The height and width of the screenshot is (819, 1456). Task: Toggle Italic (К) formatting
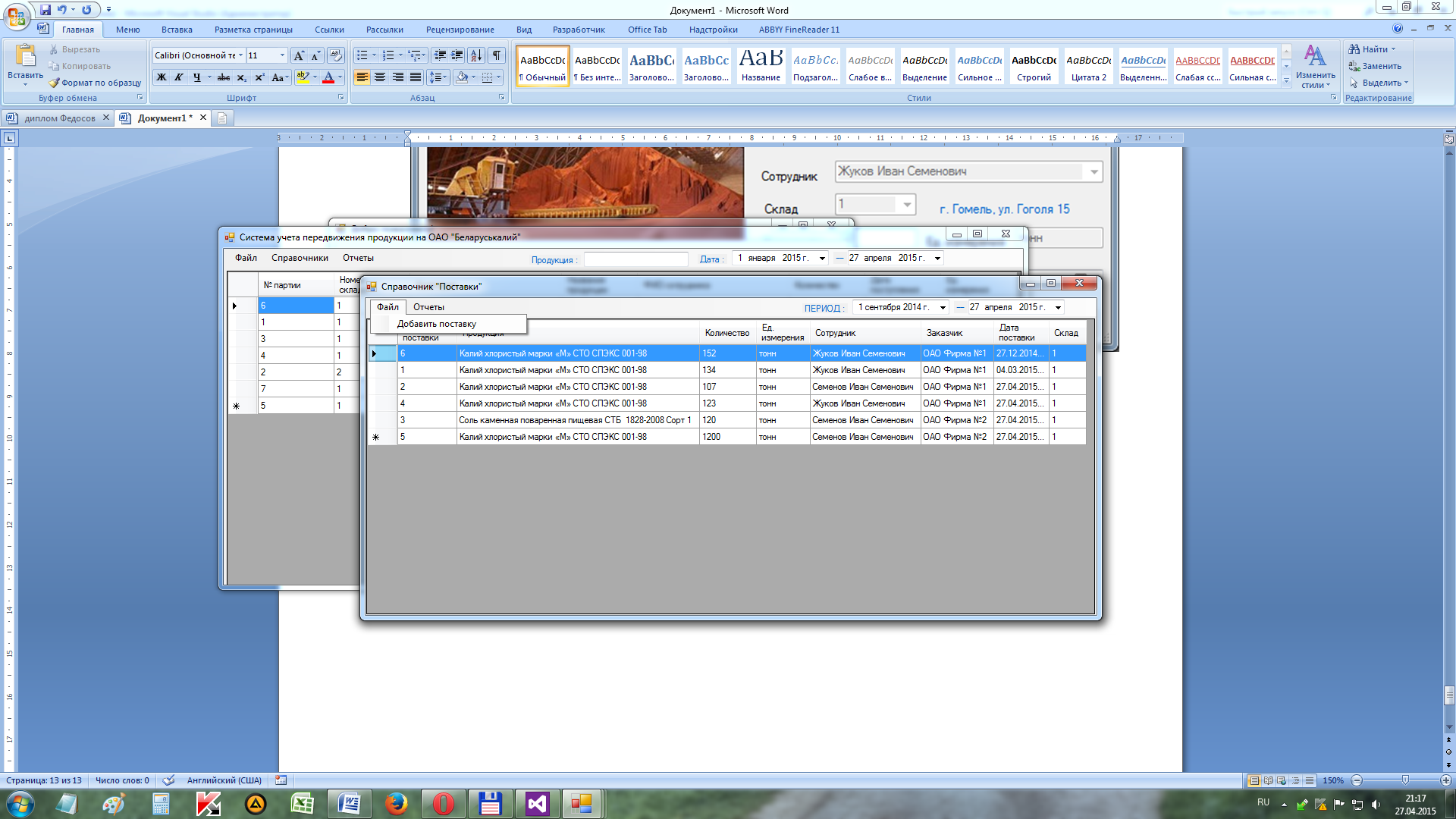point(179,77)
